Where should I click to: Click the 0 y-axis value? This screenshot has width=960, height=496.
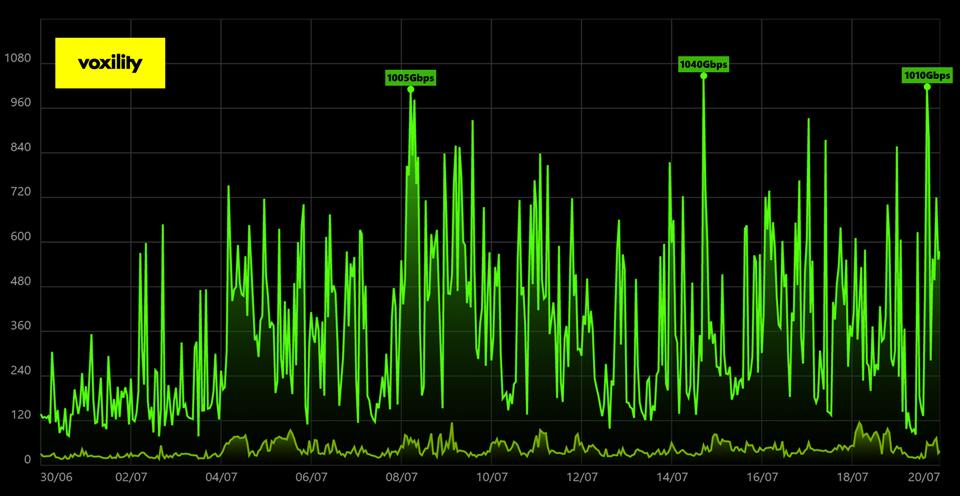(x=28, y=460)
